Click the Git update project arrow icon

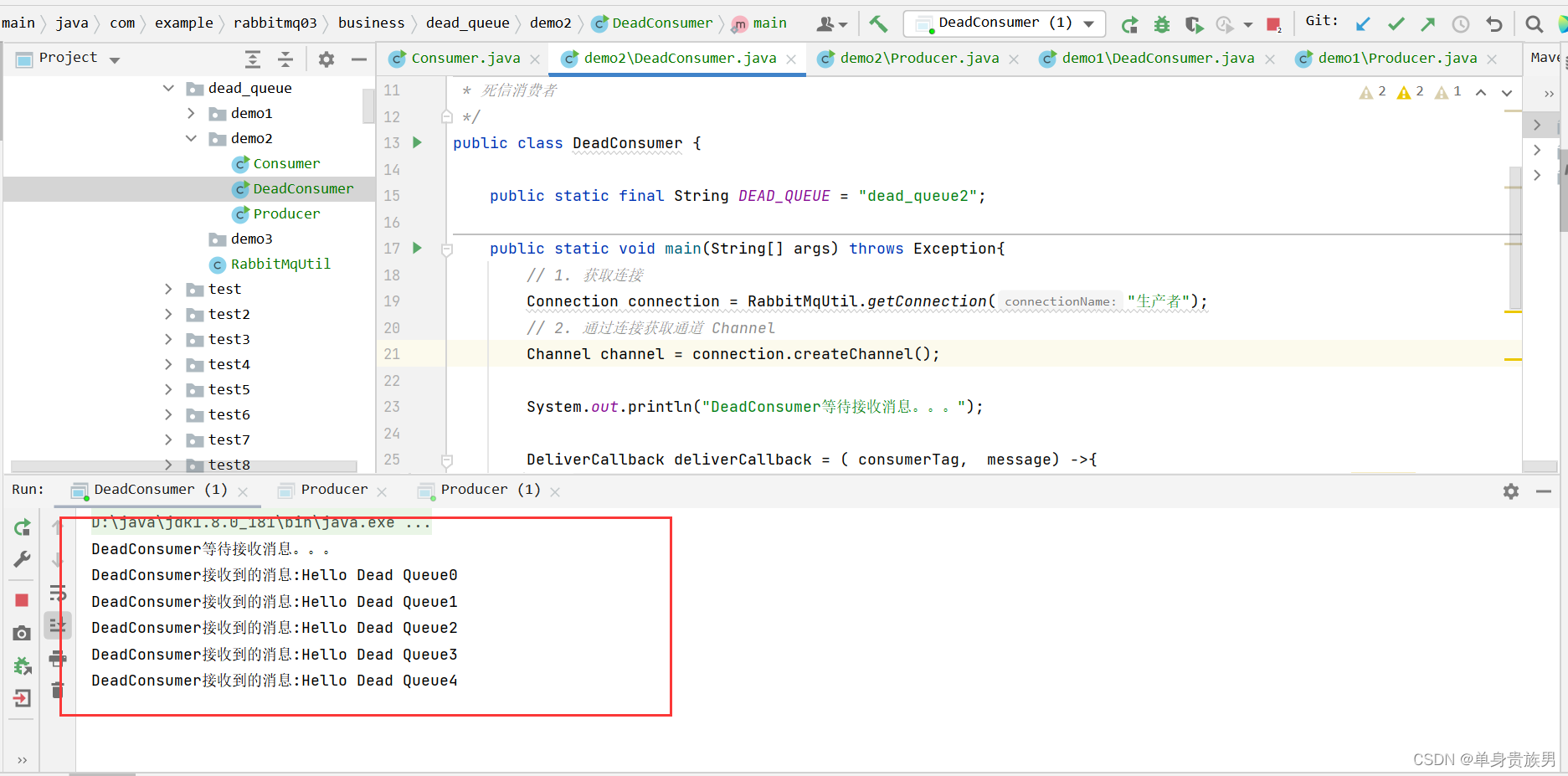pyautogui.click(x=1364, y=24)
